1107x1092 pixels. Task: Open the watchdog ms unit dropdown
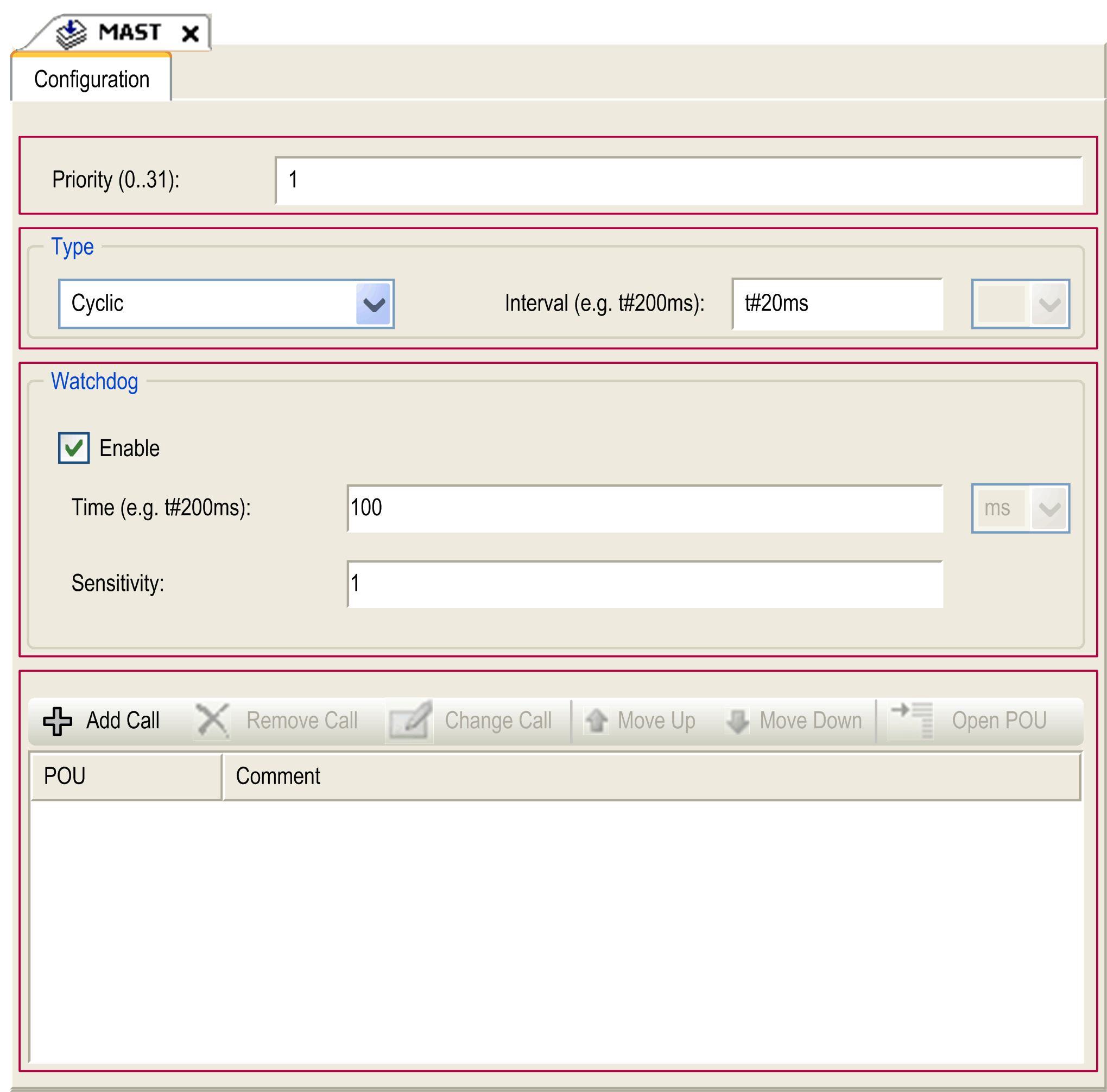[x=1049, y=508]
